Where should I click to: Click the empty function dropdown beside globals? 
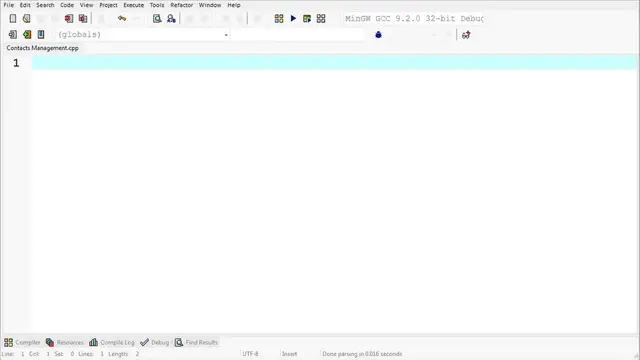pyautogui.click(x=297, y=35)
